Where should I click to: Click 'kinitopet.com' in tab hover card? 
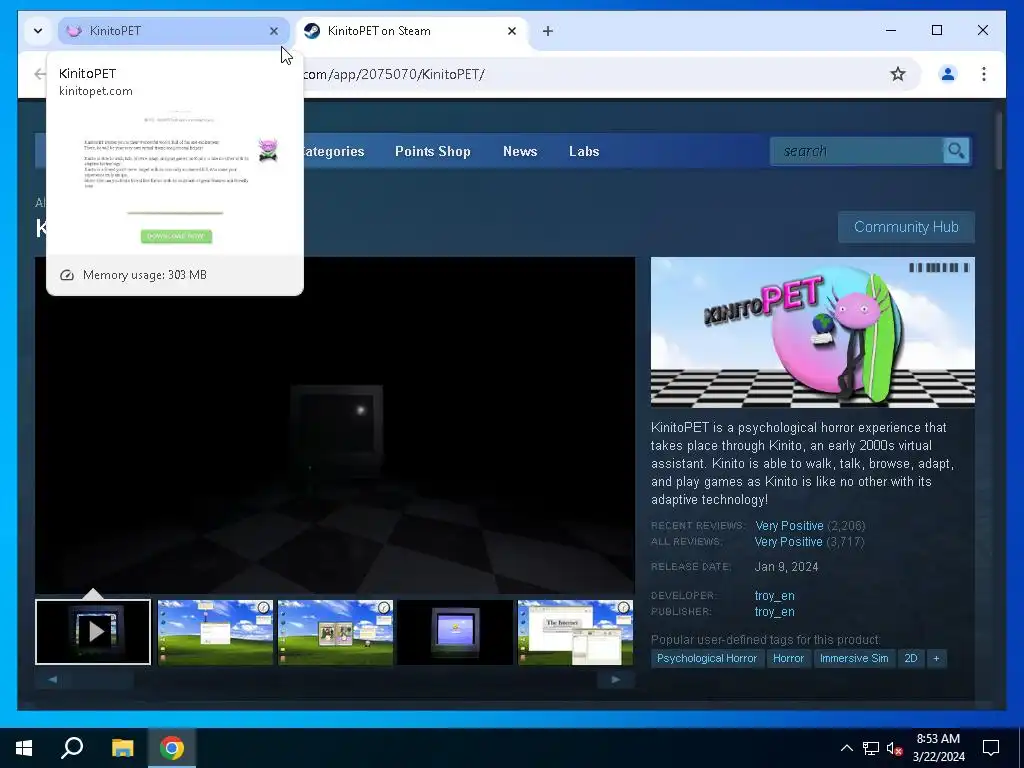pyautogui.click(x=95, y=91)
